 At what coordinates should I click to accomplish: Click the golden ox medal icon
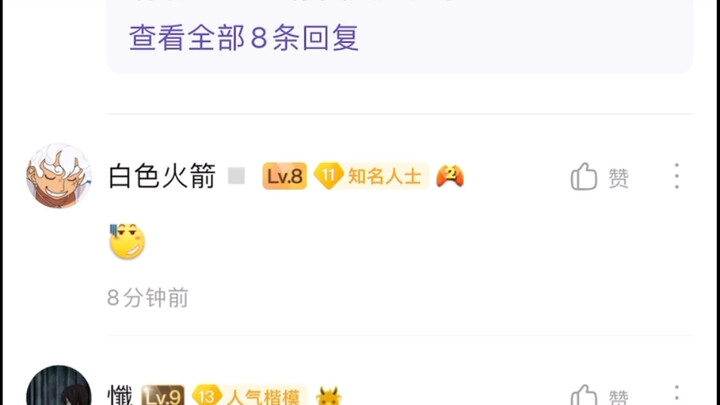pyautogui.click(x=329, y=395)
